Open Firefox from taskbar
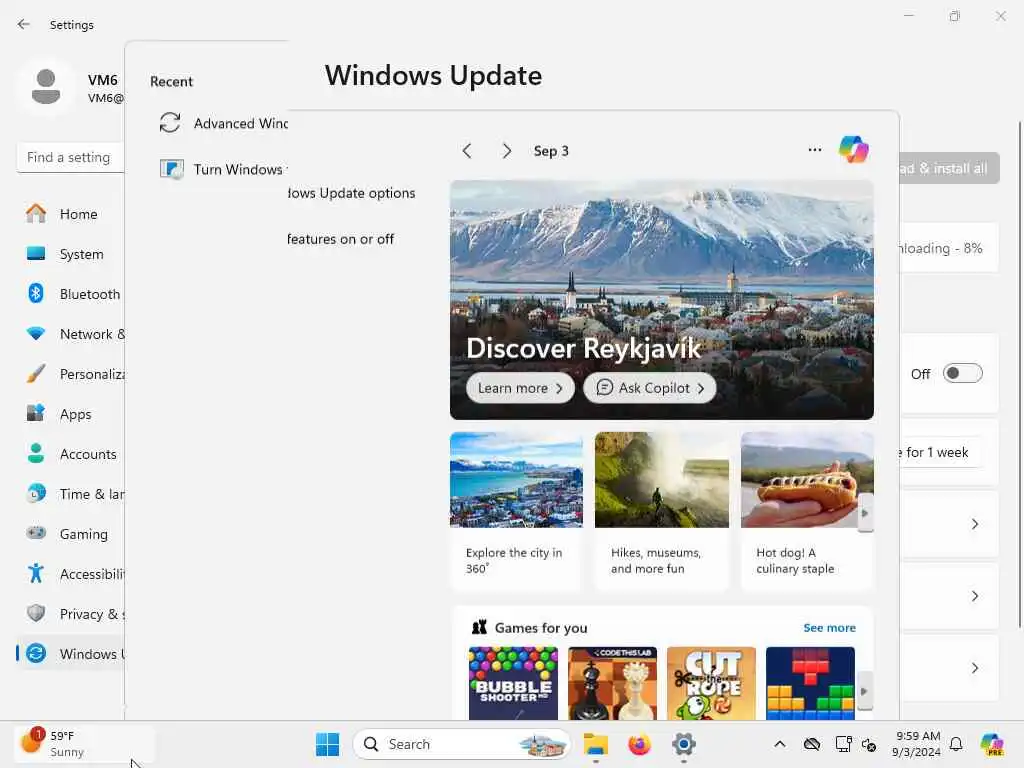Image resolution: width=1024 pixels, height=768 pixels. (x=639, y=744)
